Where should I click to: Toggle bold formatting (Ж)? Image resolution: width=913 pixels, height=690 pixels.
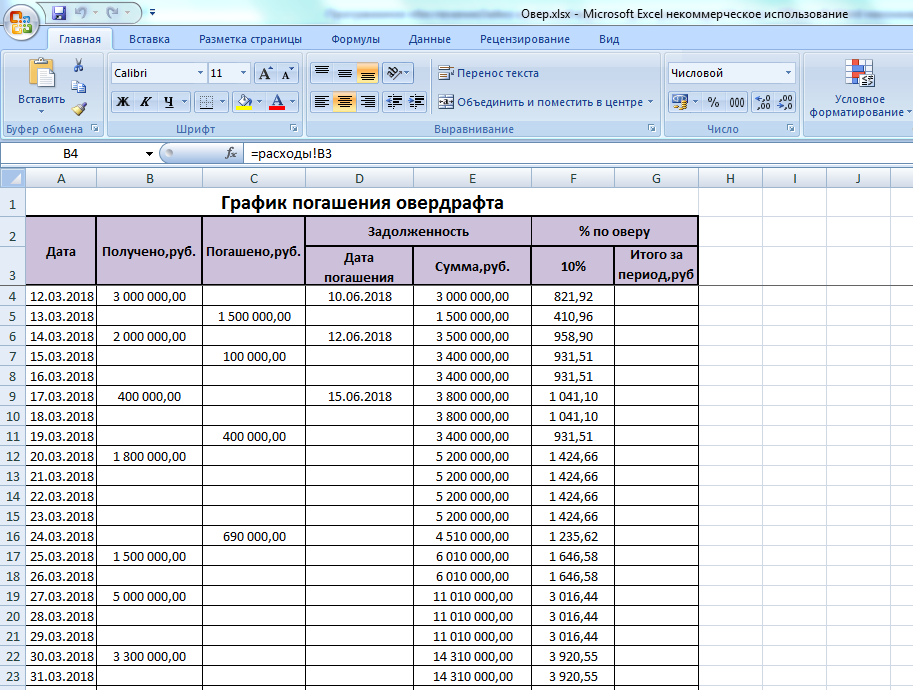[x=123, y=102]
